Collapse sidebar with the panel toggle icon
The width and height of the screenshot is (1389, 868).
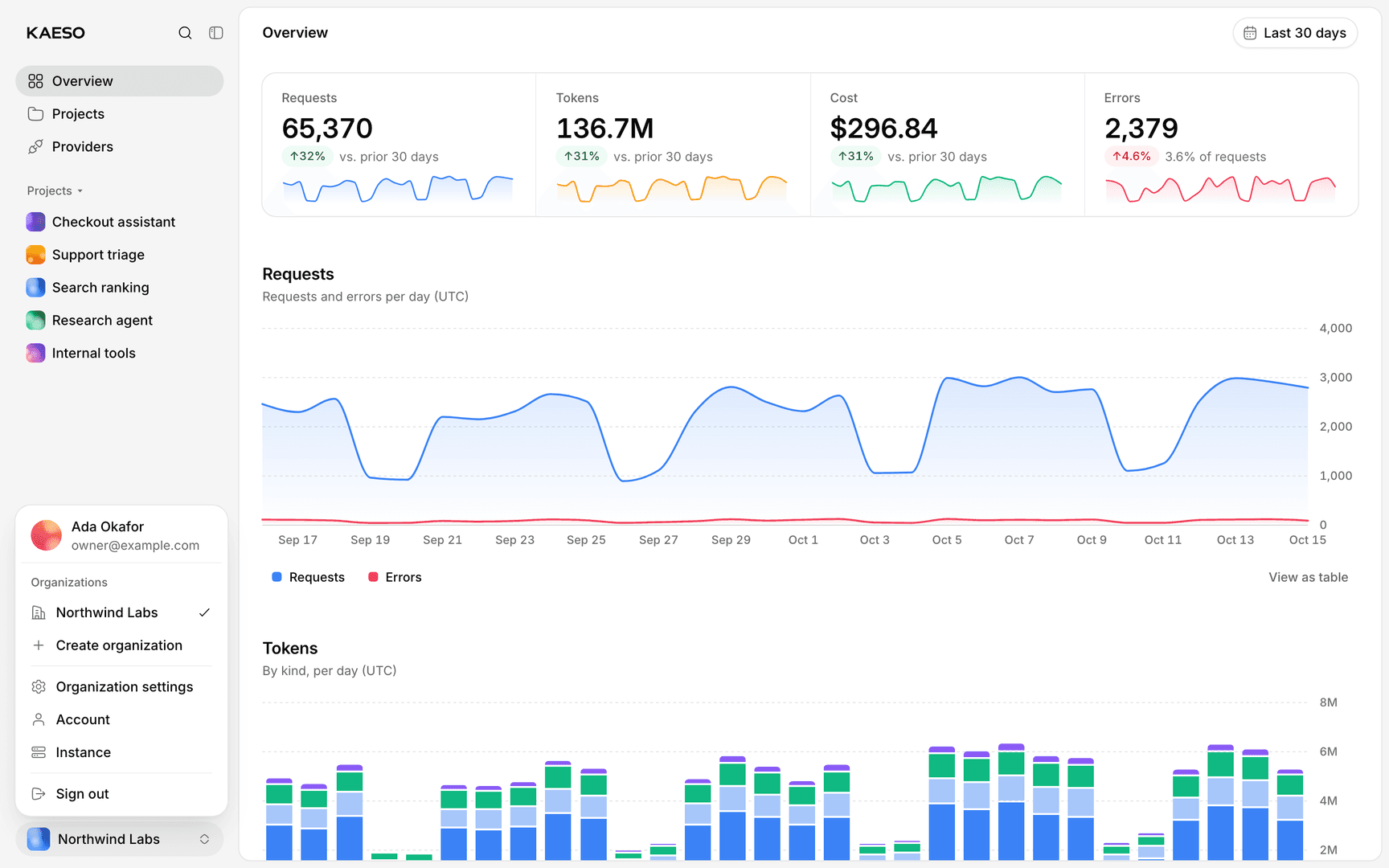tap(216, 33)
